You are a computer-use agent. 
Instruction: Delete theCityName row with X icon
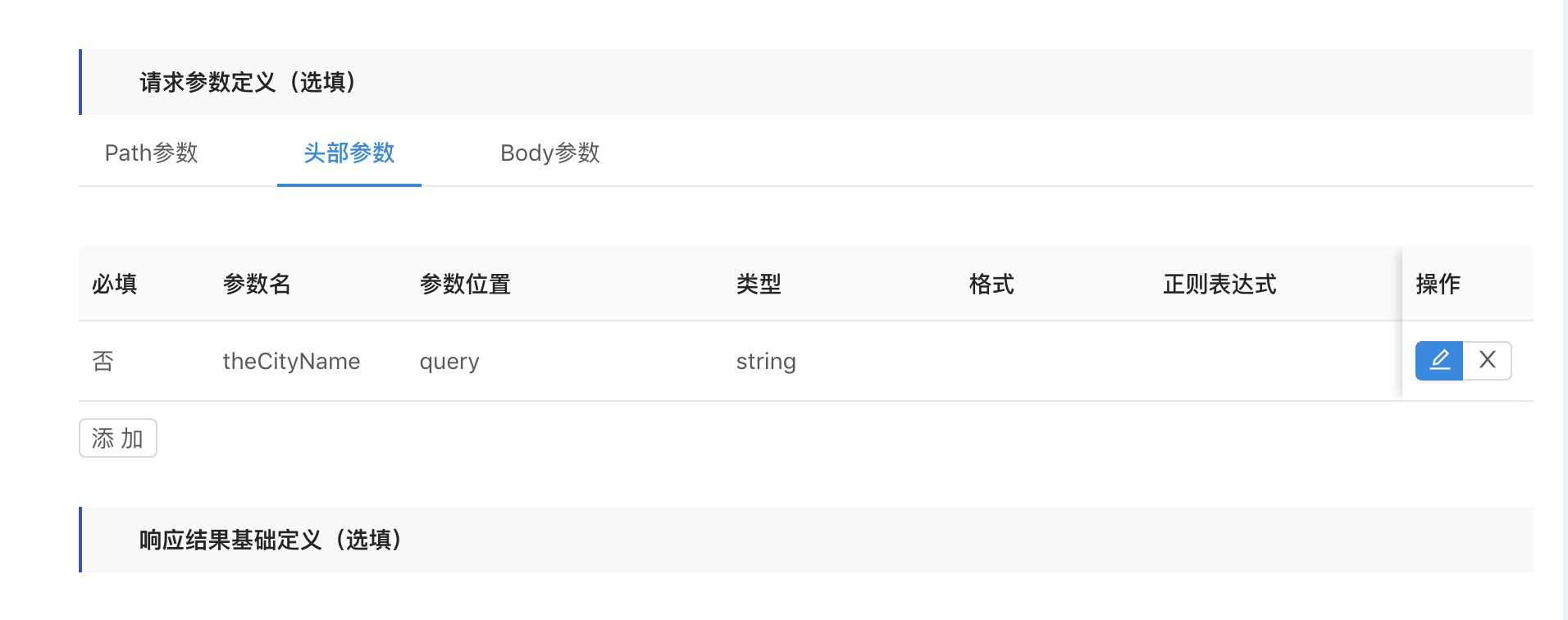[1487, 361]
